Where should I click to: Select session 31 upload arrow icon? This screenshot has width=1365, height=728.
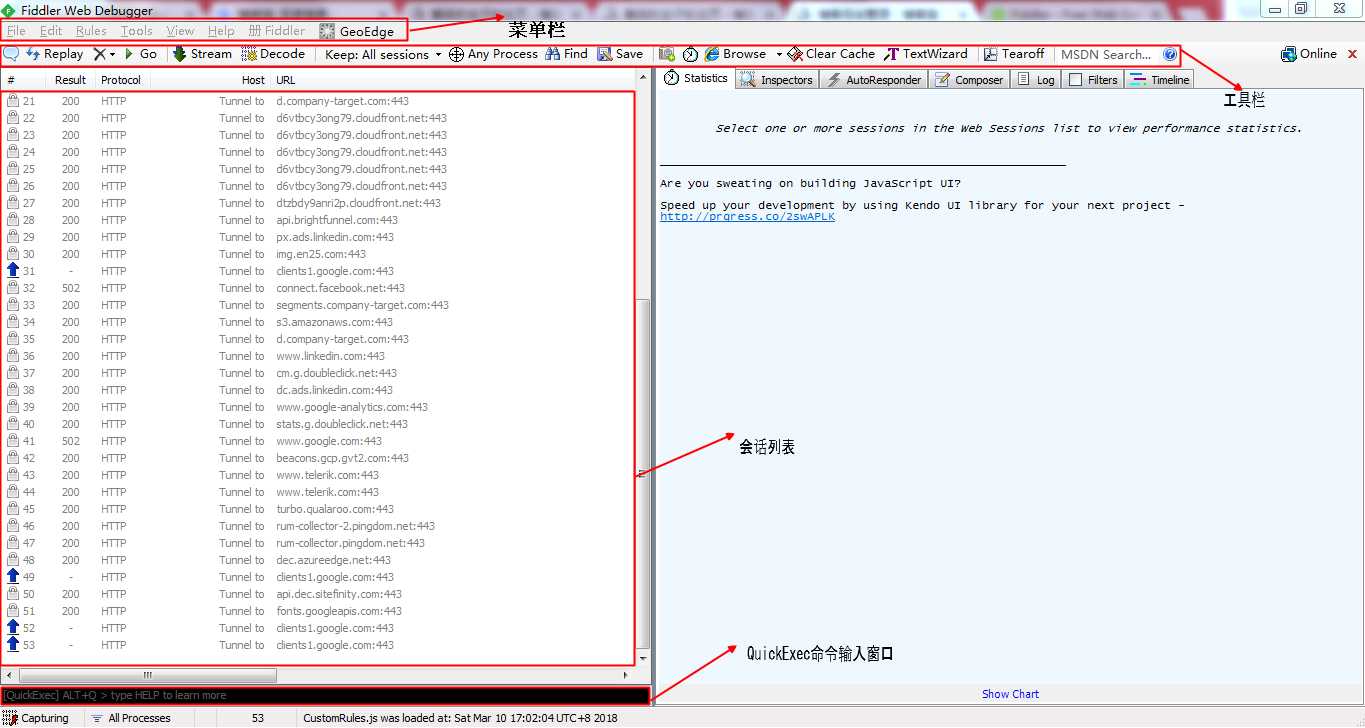coord(13,271)
